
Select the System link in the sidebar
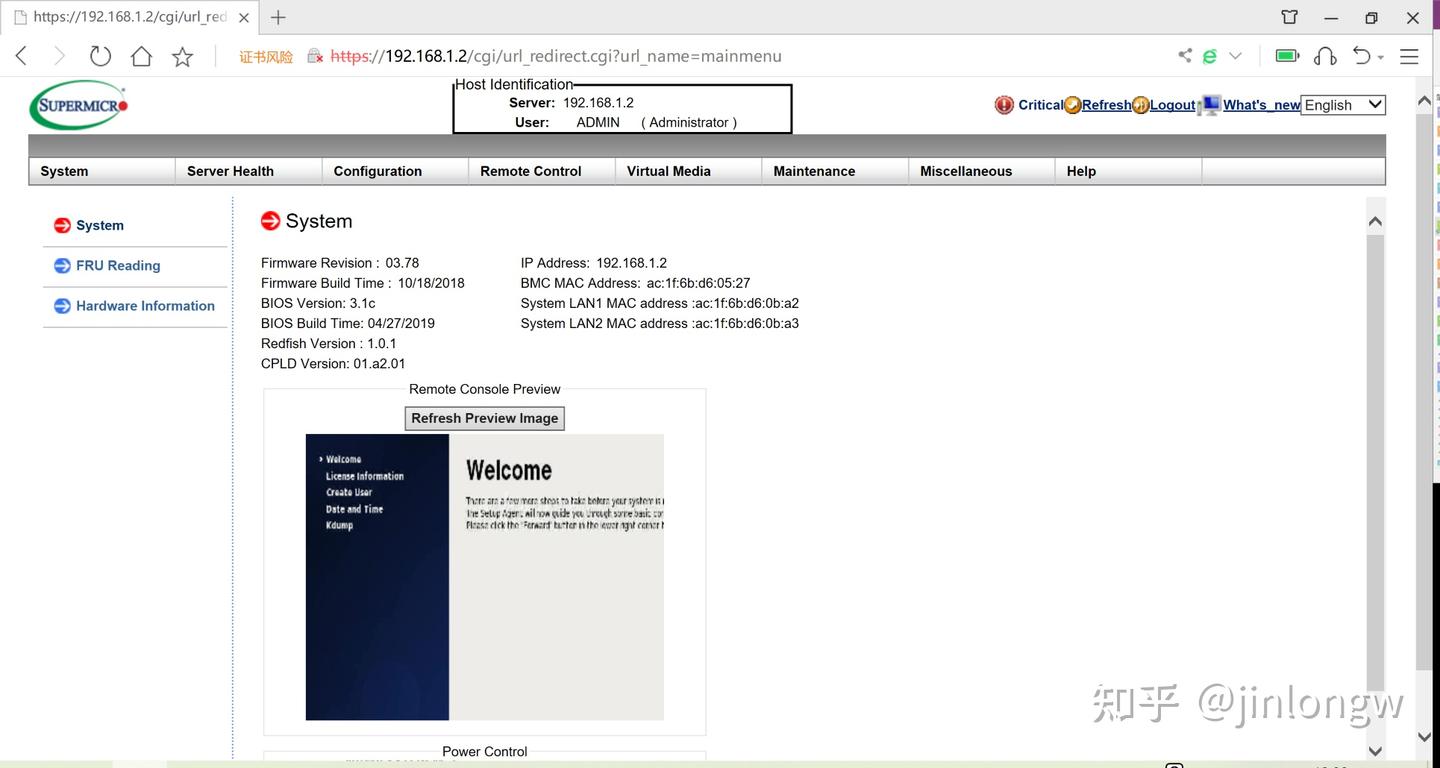[100, 226]
